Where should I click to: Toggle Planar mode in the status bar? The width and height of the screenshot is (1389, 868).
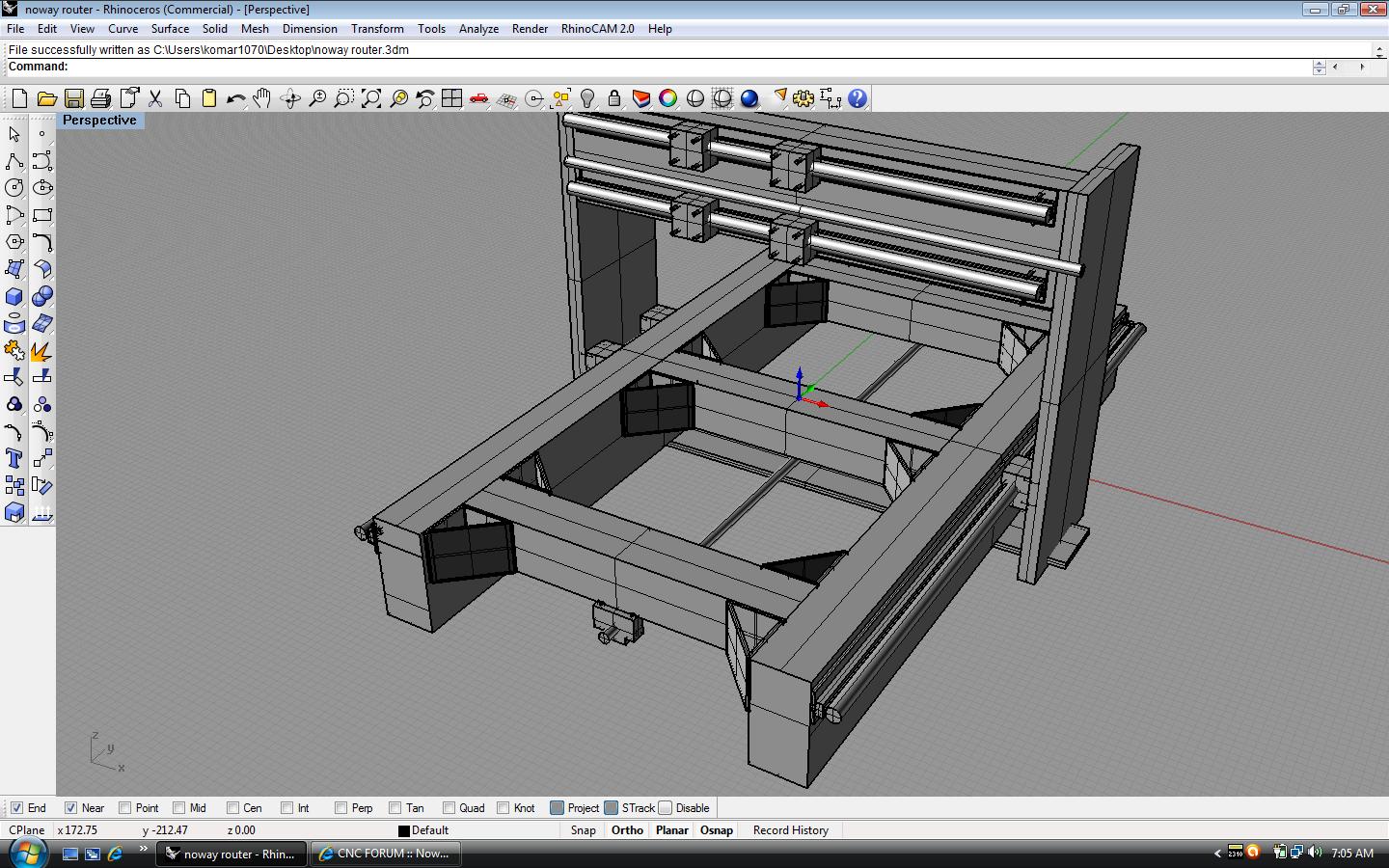click(x=672, y=830)
